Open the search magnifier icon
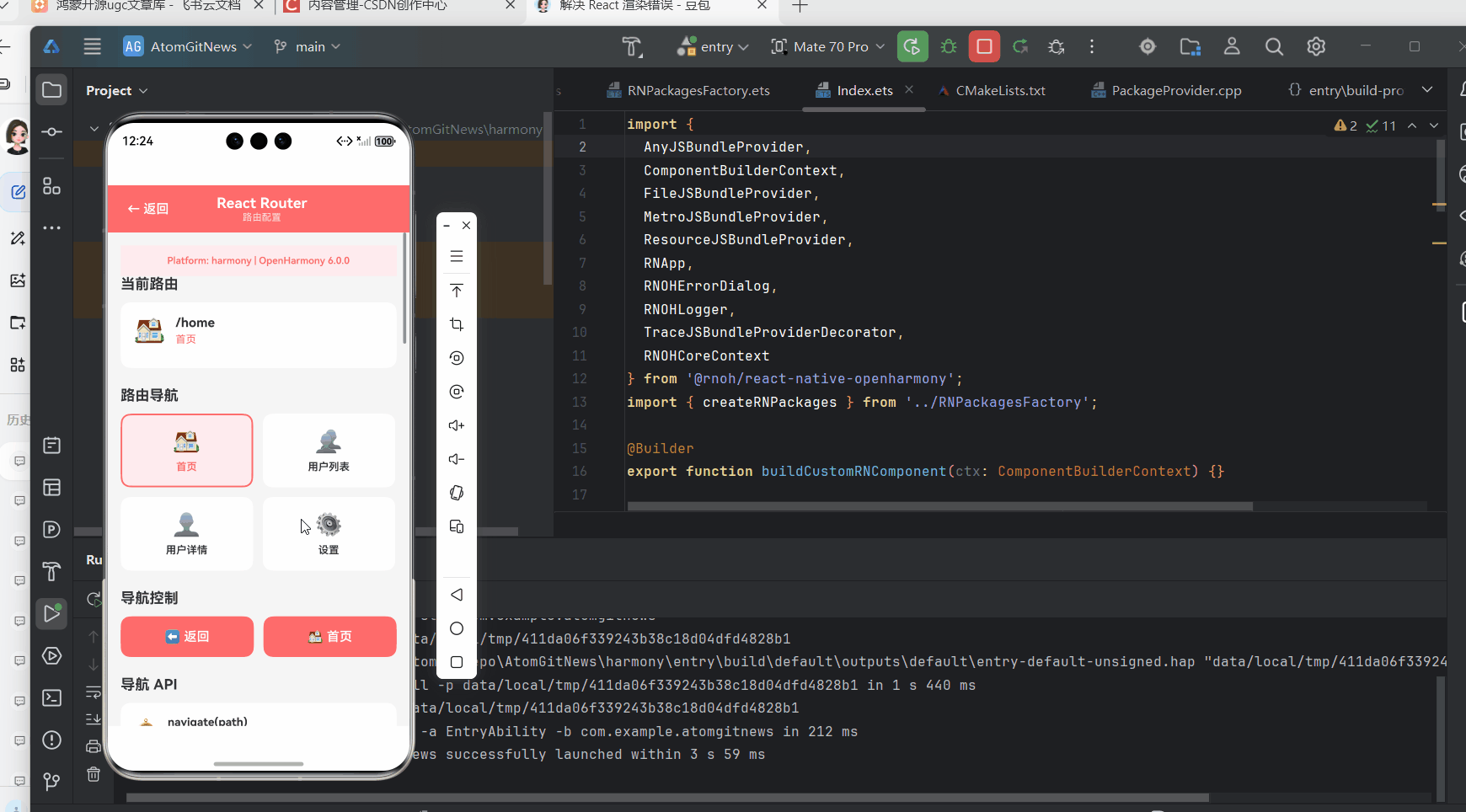 click(x=1274, y=46)
